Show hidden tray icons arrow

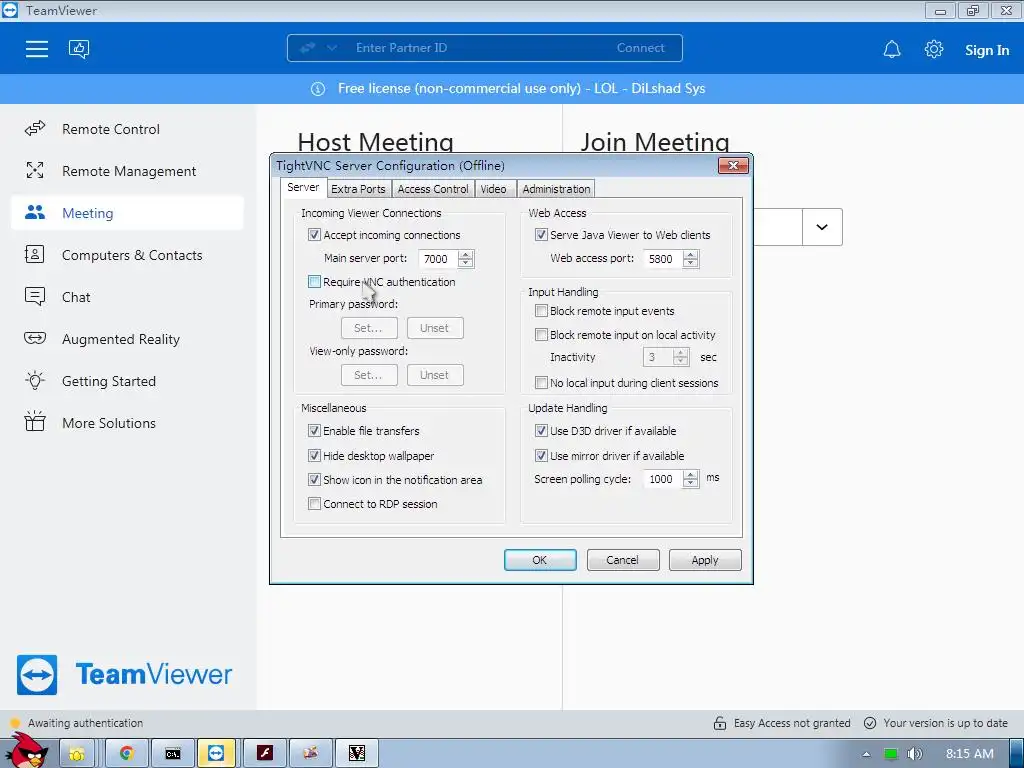(x=866, y=754)
